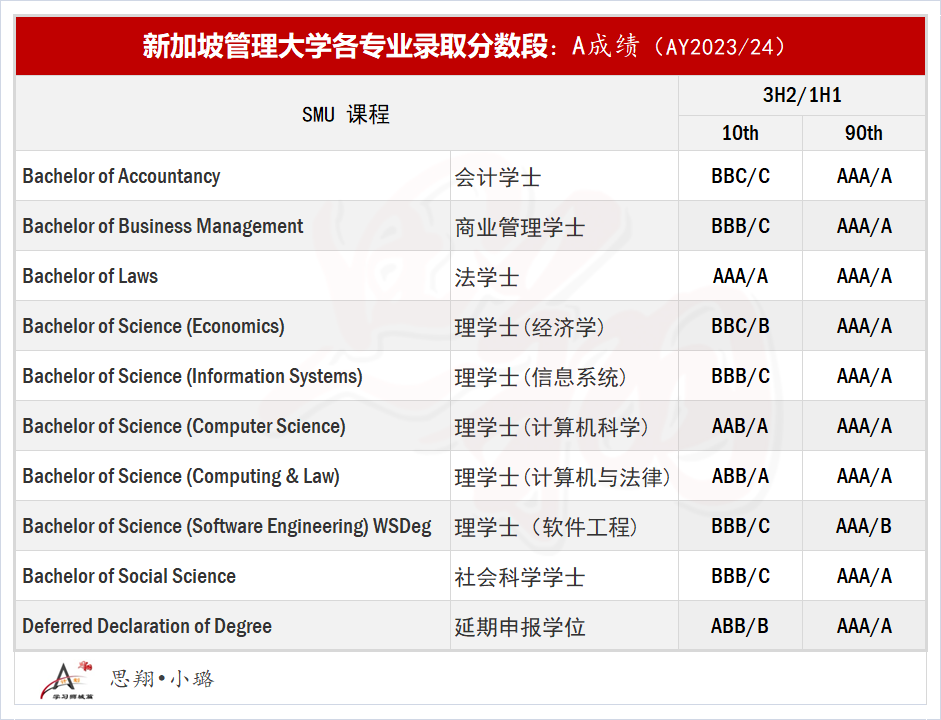
Task: Click the red title banner 新加坡管理大学各专业录取分数段
Action: coord(470,46)
